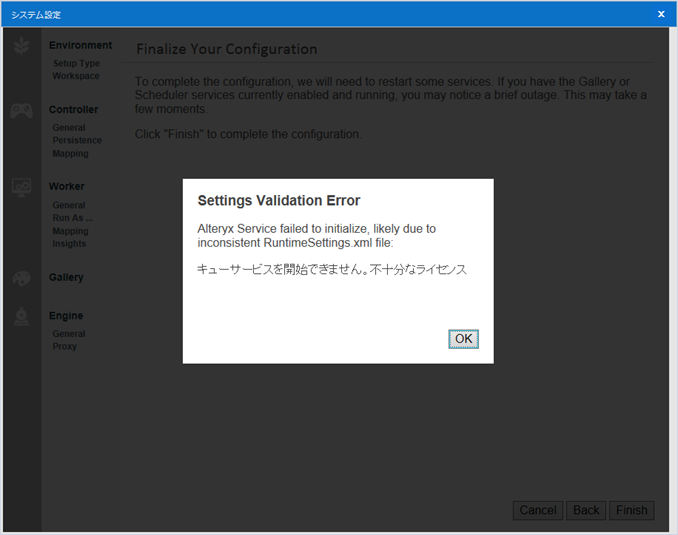Open the Engine section heading
The height and width of the screenshot is (535, 678).
(66, 316)
